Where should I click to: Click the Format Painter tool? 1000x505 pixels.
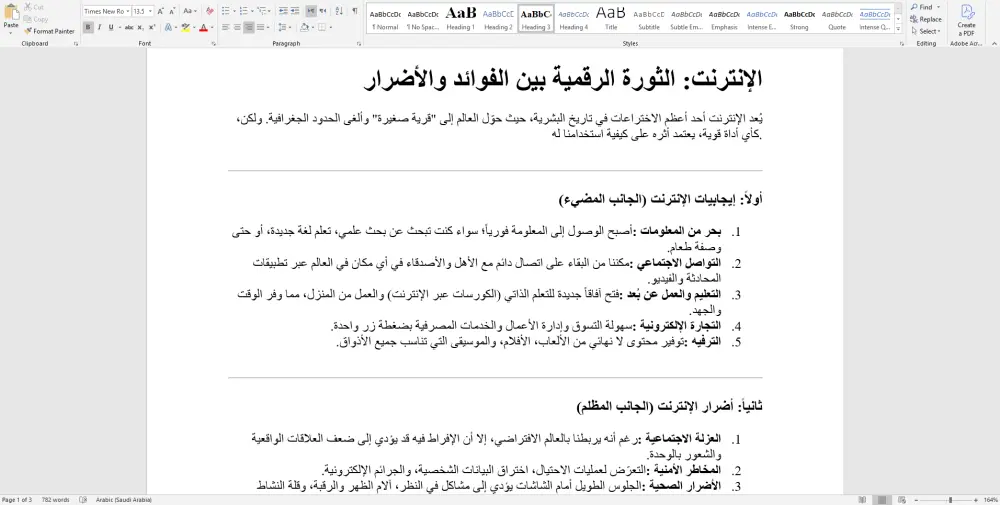tap(49, 31)
